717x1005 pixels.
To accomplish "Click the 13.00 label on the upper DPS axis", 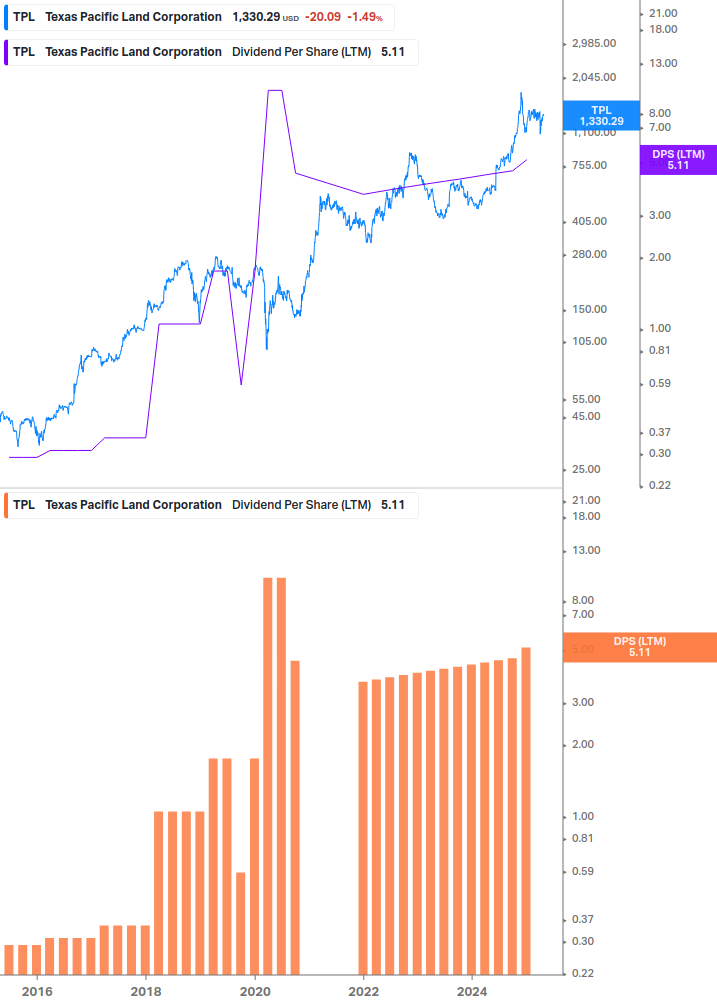I will (x=663, y=63).
